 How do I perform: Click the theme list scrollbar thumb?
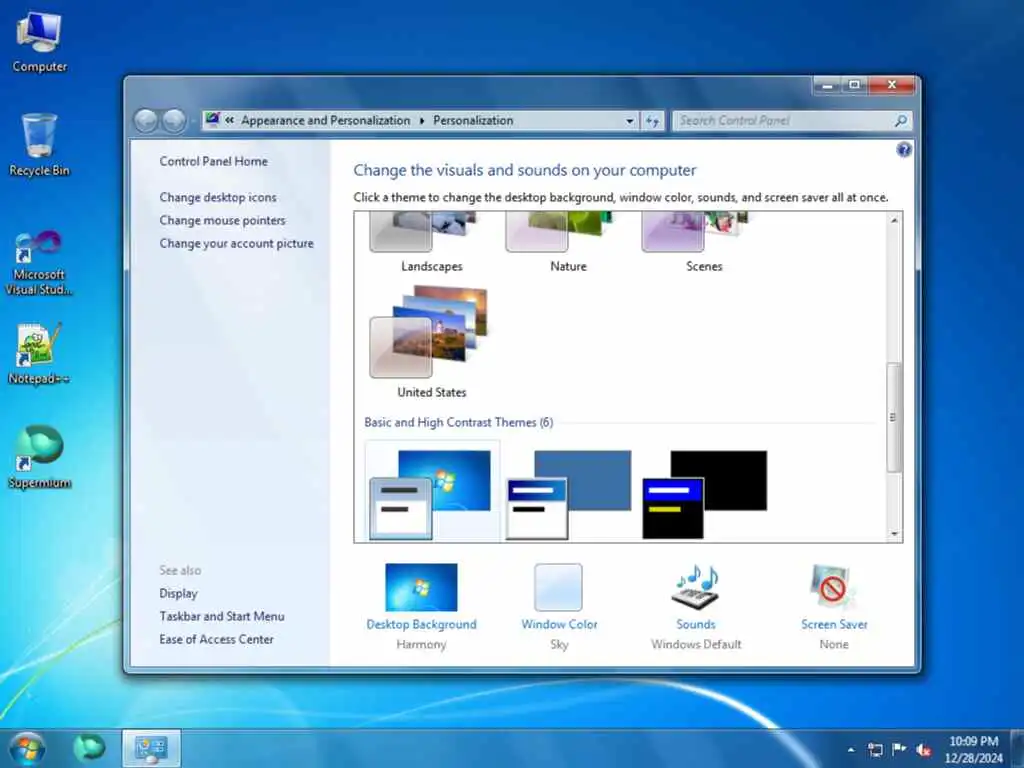click(x=894, y=417)
